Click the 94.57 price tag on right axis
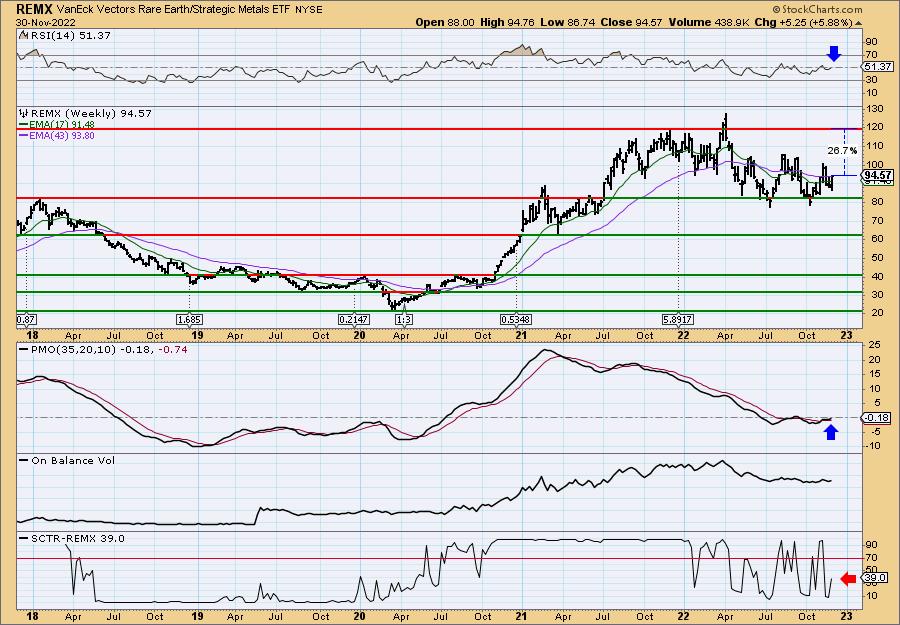 tap(878, 175)
